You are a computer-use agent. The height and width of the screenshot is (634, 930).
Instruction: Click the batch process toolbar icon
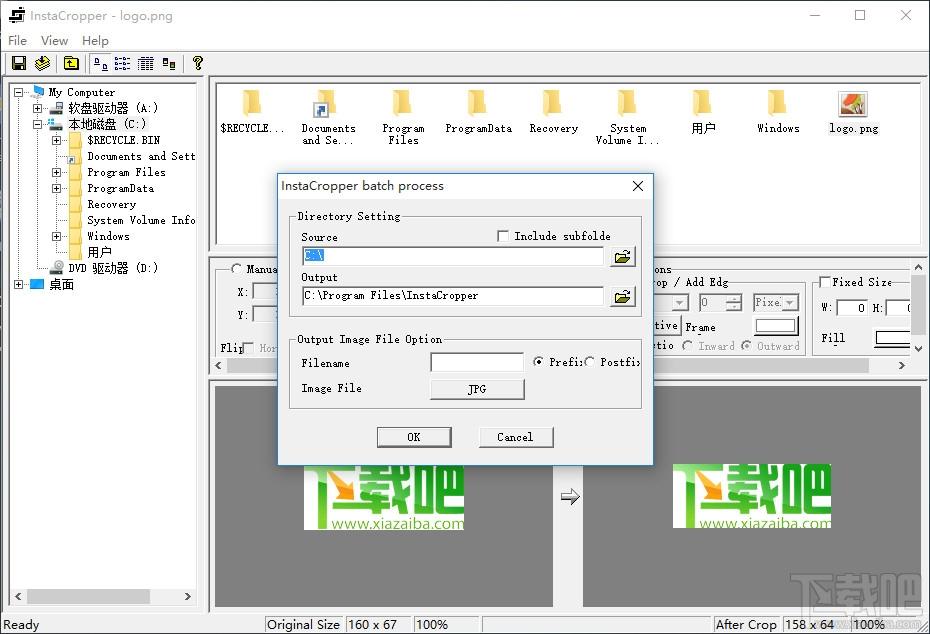[42, 63]
